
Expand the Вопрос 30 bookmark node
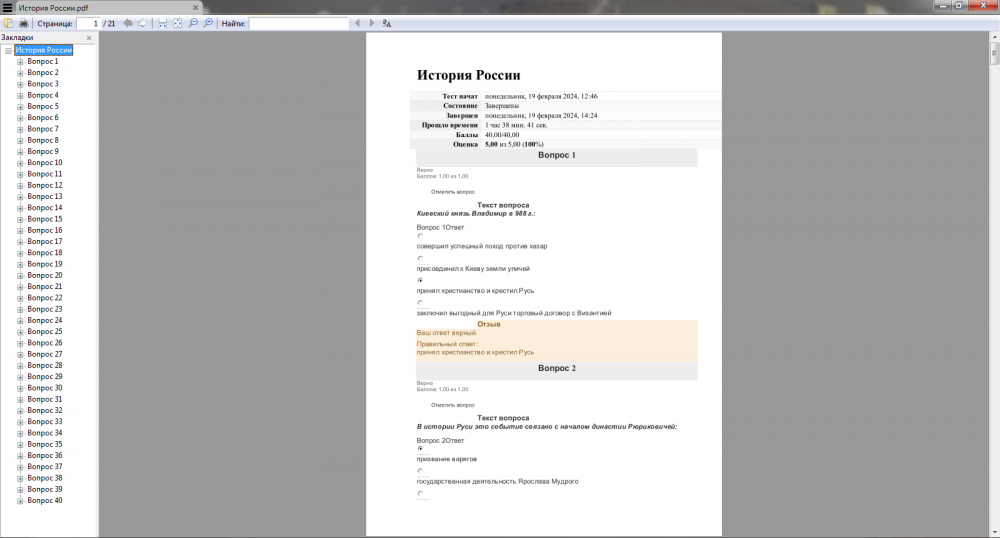click(20, 388)
